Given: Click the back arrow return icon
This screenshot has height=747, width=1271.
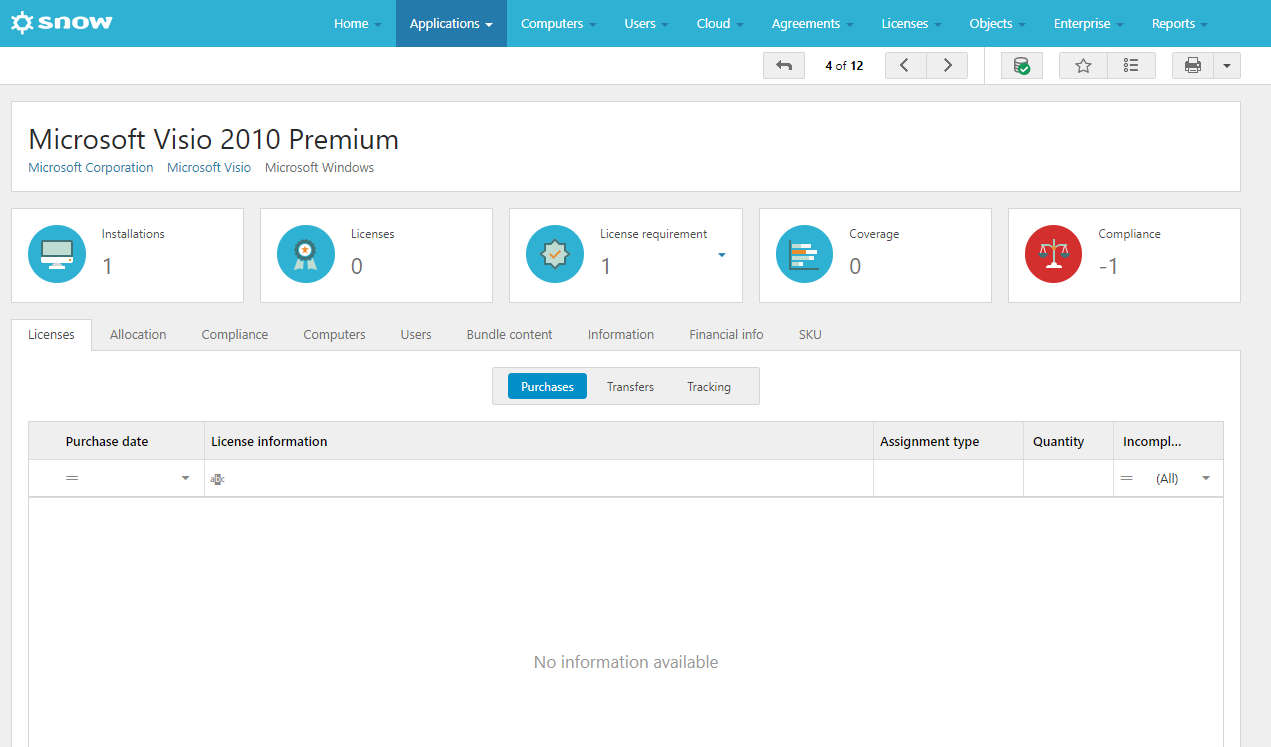Looking at the screenshot, I should (x=784, y=66).
